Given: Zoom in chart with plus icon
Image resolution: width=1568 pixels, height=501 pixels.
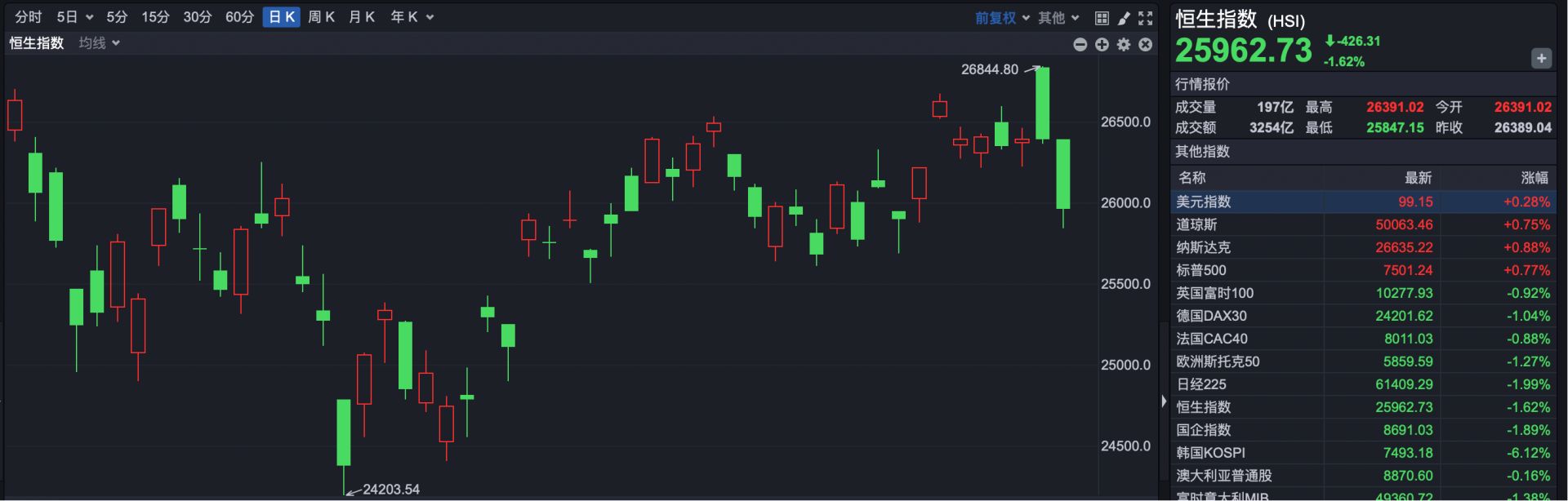Looking at the screenshot, I should coord(1102,44).
